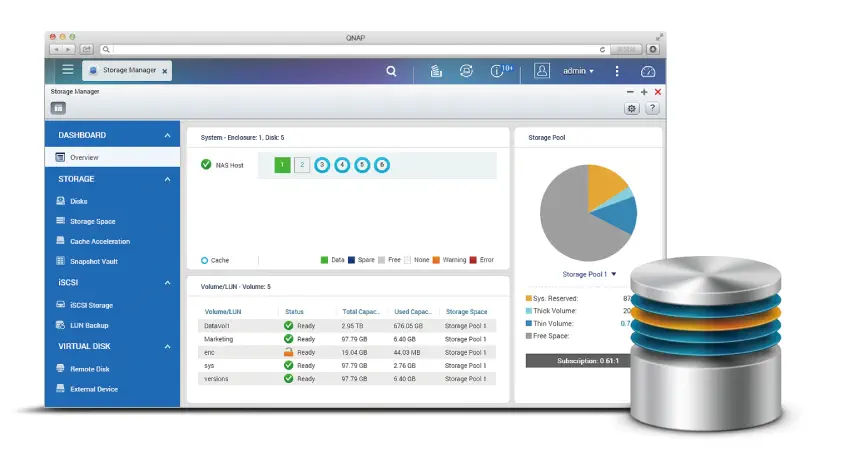Click the NAS Host green check status
Image resolution: width=844 pixels, height=450 pixels.
coord(206,164)
